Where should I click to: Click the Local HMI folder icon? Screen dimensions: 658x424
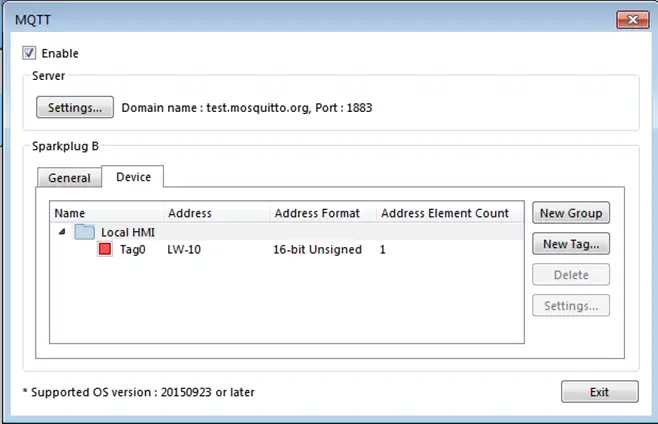tap(84, 232)
